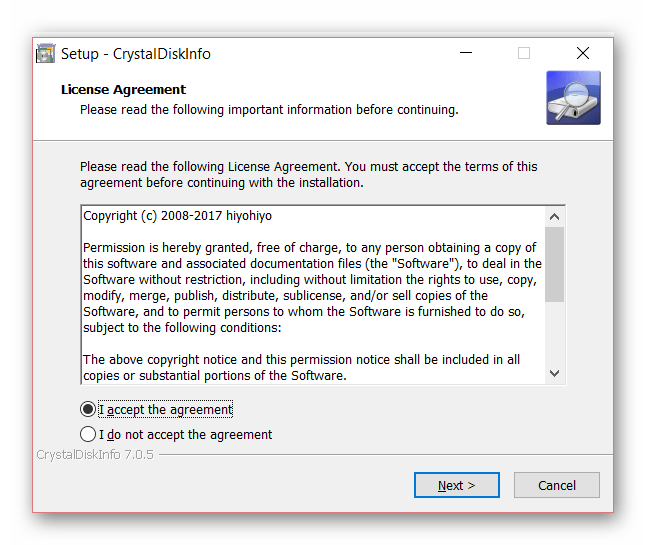Choose the do not accept radio circle
This screenshot has width=646, height=545.
(88, 434)
